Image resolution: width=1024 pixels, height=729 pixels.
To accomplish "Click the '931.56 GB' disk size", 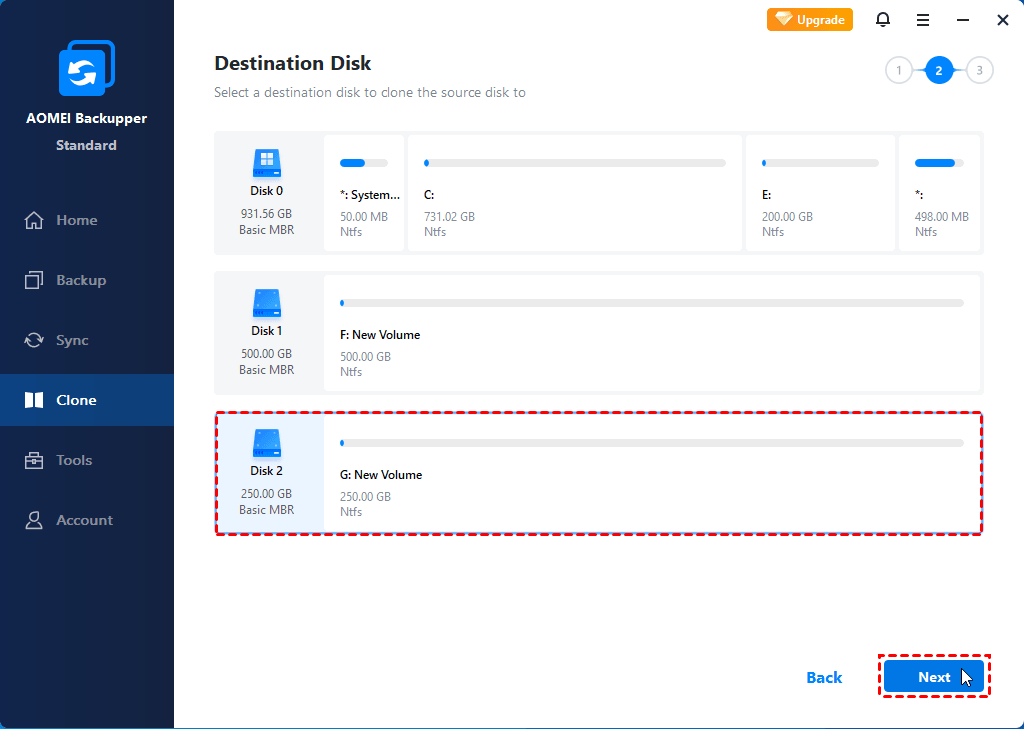I will 266,214.
